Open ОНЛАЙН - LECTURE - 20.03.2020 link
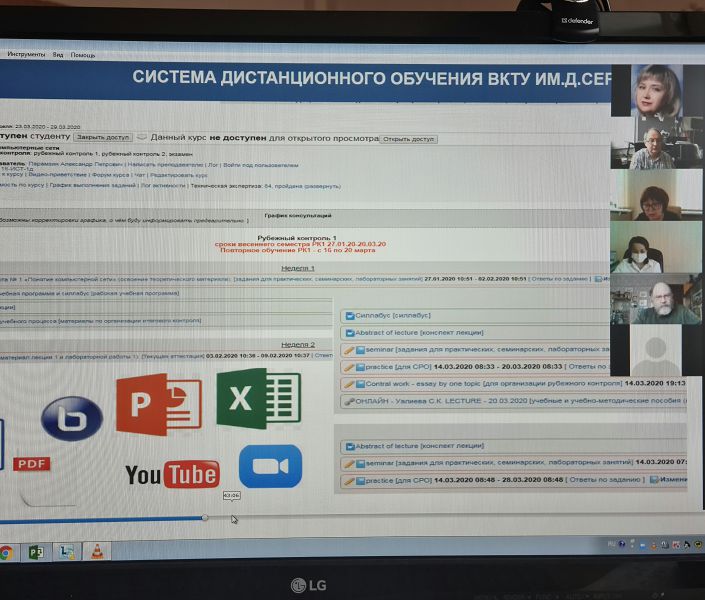Screen dimensions: 705x600 click(x=441, y=401)
